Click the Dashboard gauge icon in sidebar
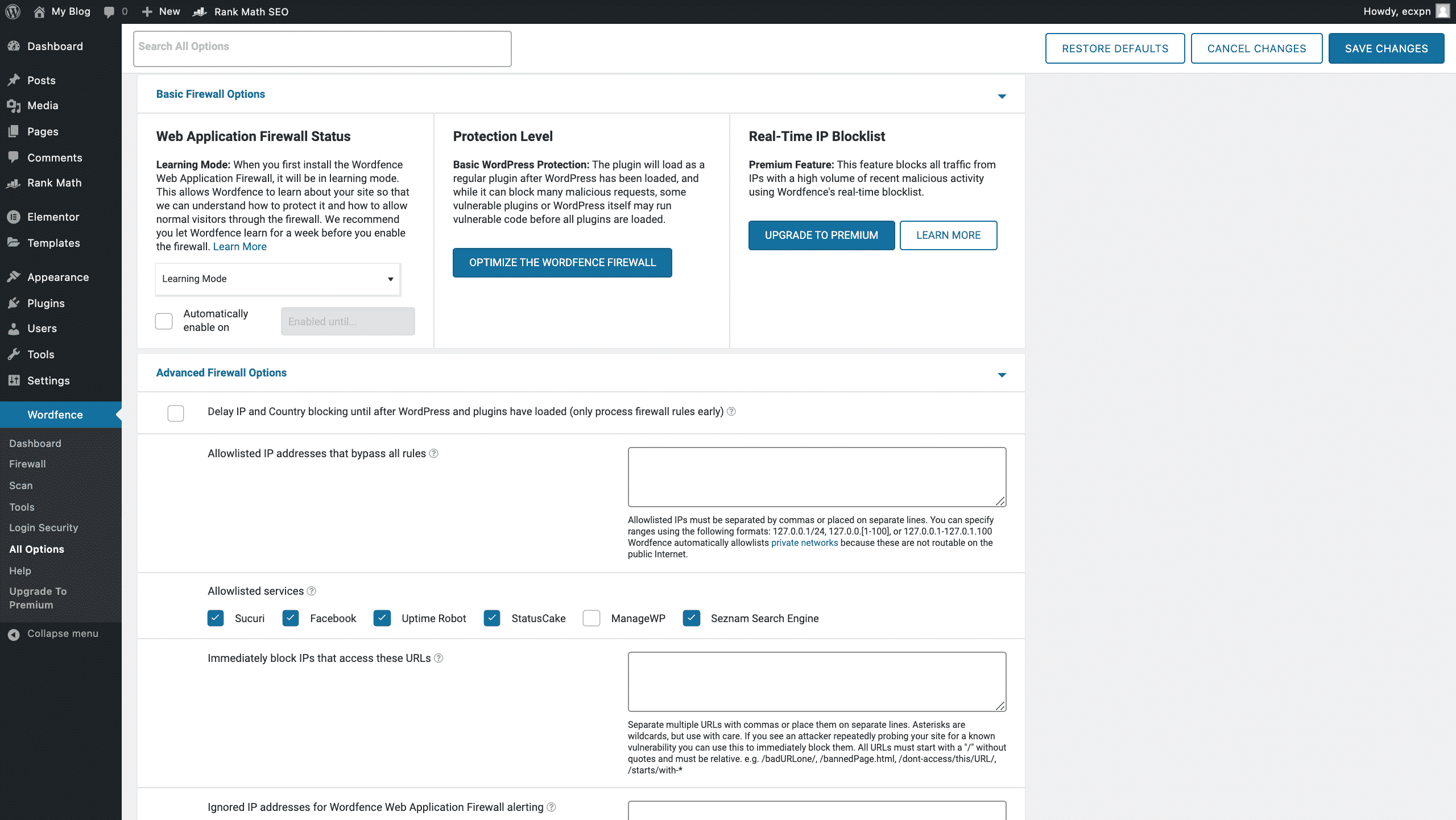Viewport: 1456px width, 820px height. click(14, 46)
